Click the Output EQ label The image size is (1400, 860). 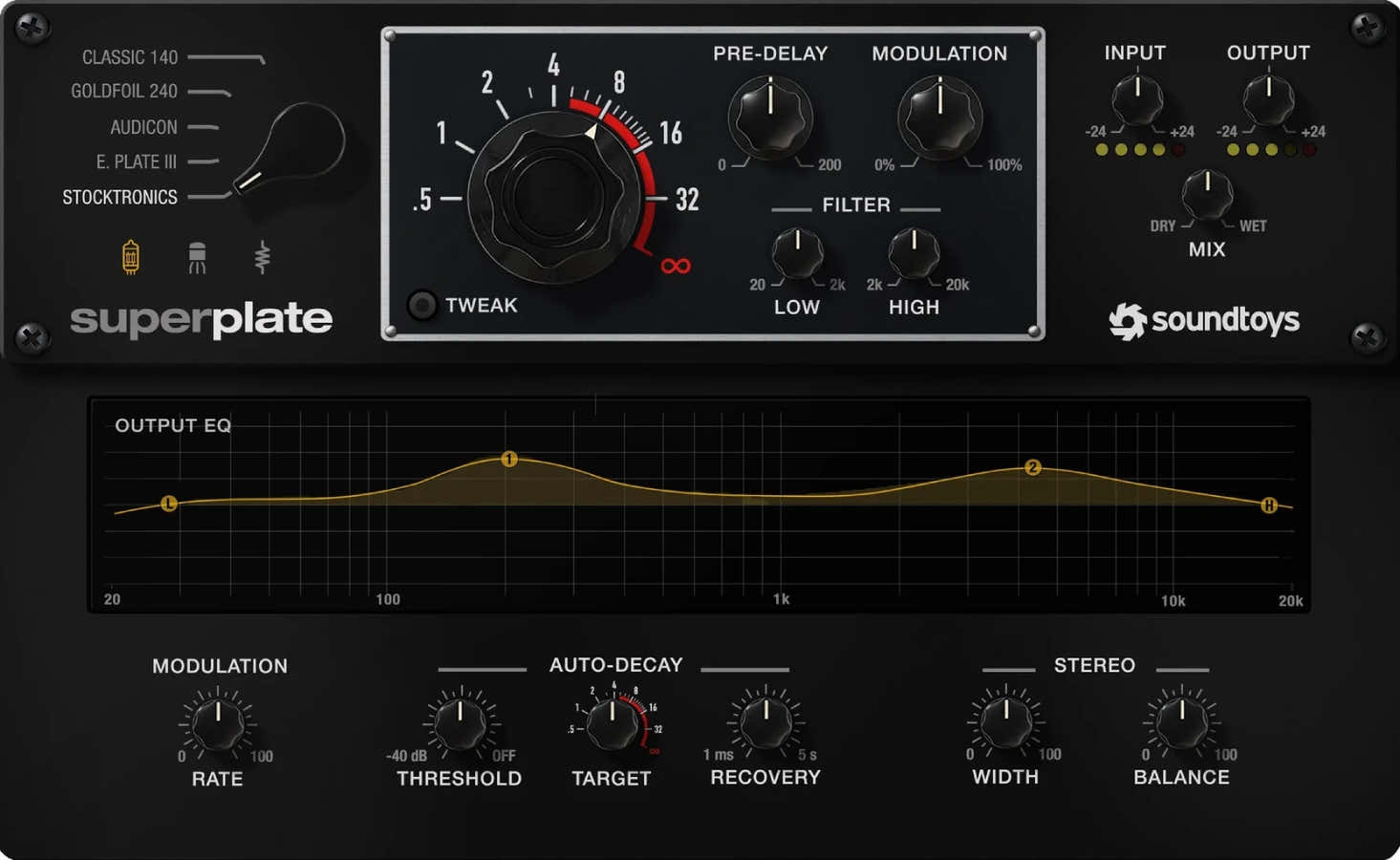pos(173,425)
